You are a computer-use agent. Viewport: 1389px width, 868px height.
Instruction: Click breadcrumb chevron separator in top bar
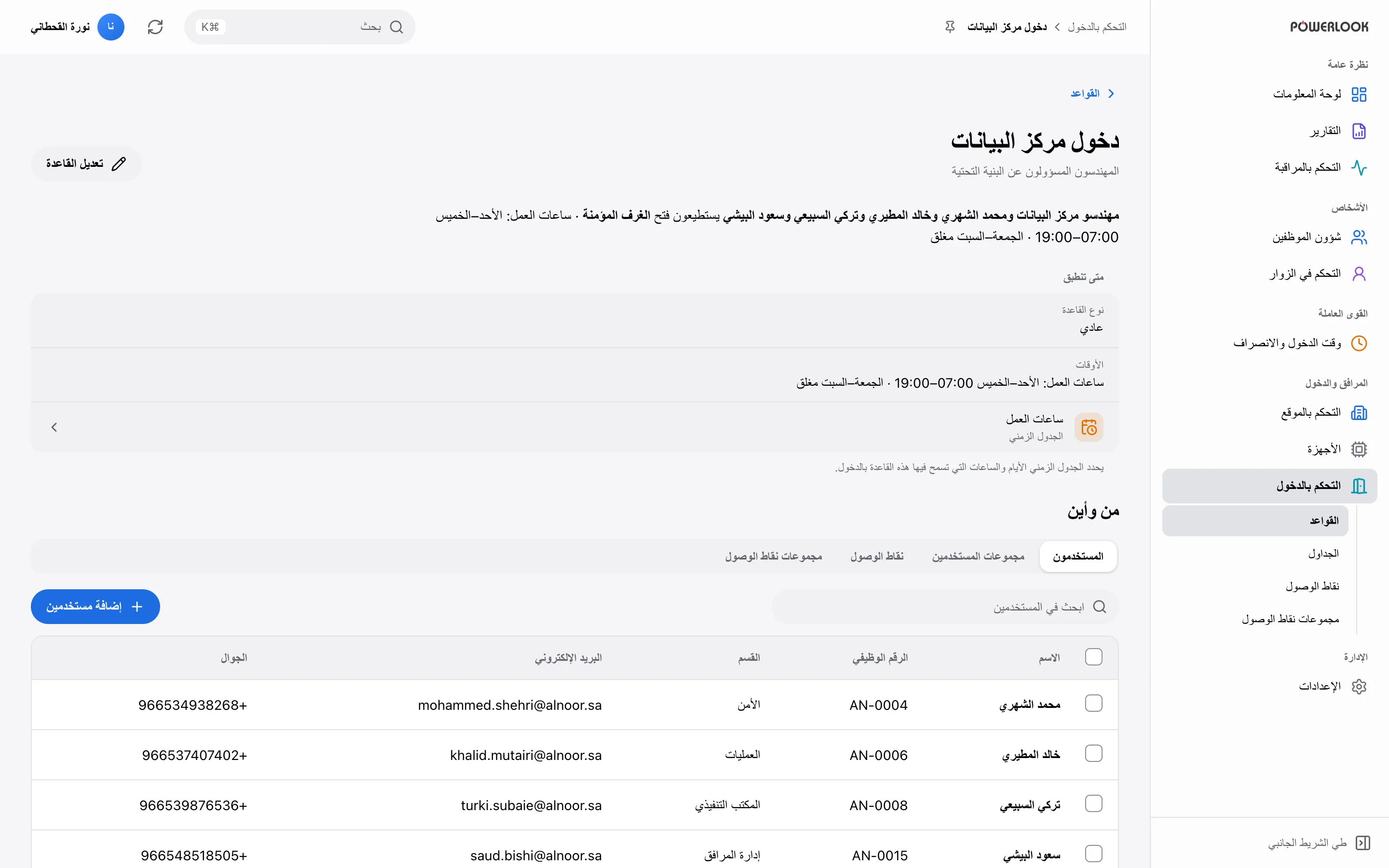(1057, 27)
